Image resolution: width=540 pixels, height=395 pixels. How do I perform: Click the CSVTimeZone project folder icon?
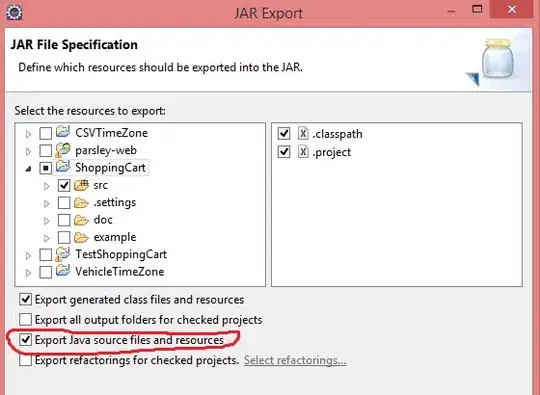pyautogui.click(x=63, y=132)
